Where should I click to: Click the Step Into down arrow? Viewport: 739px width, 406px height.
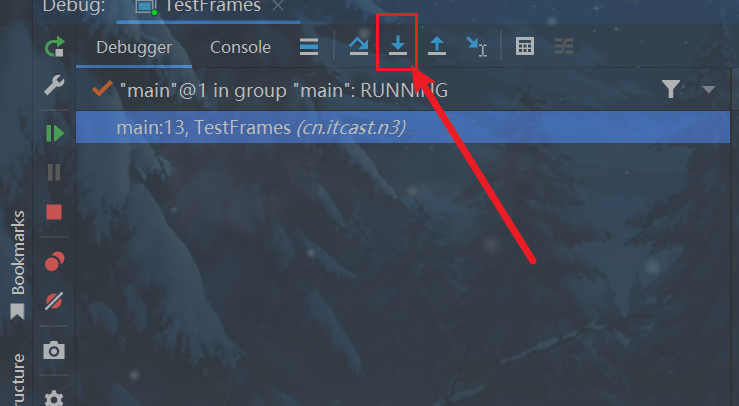(x=398, y=46)
